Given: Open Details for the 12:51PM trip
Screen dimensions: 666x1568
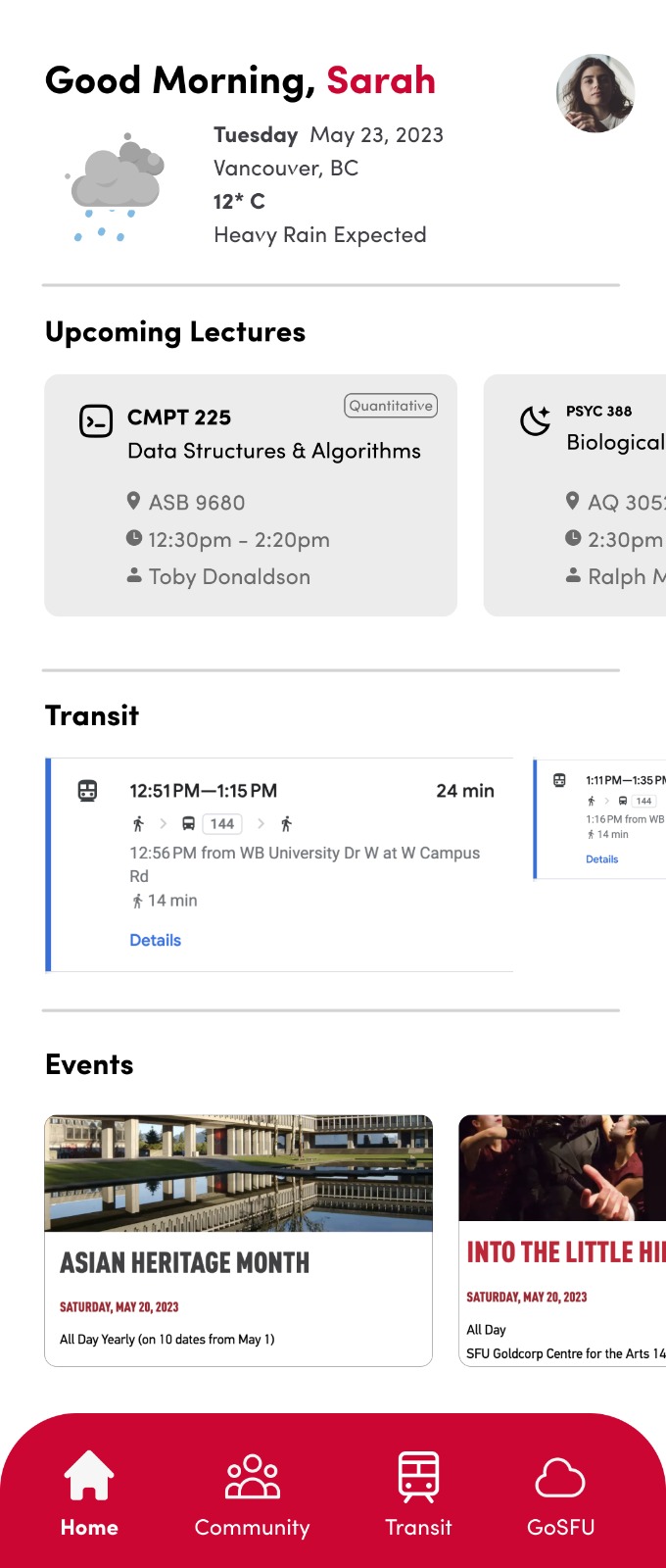Looking at the screenshot, I should (156, 940).
